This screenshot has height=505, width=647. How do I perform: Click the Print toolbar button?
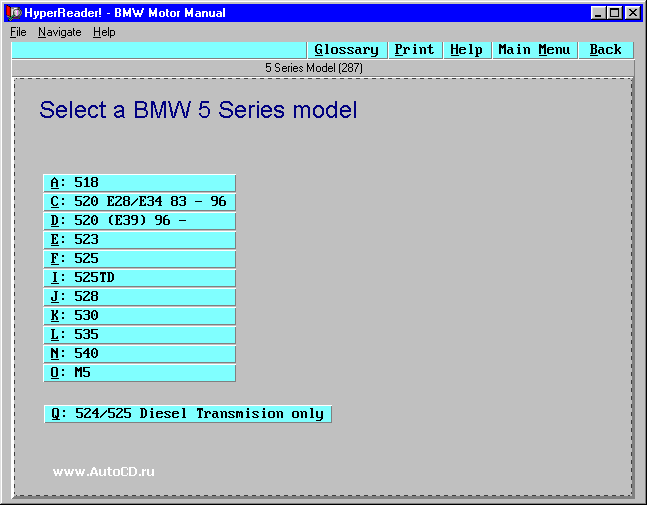tap(414, 50)
